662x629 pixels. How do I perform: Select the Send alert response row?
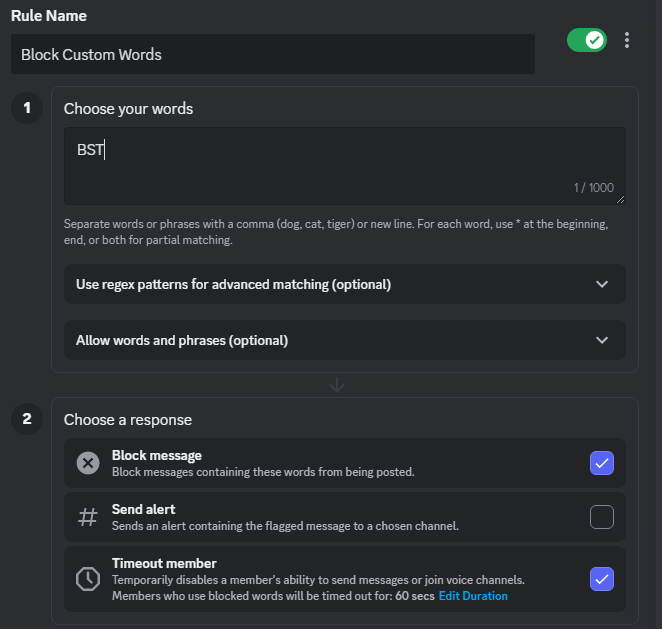330,517
